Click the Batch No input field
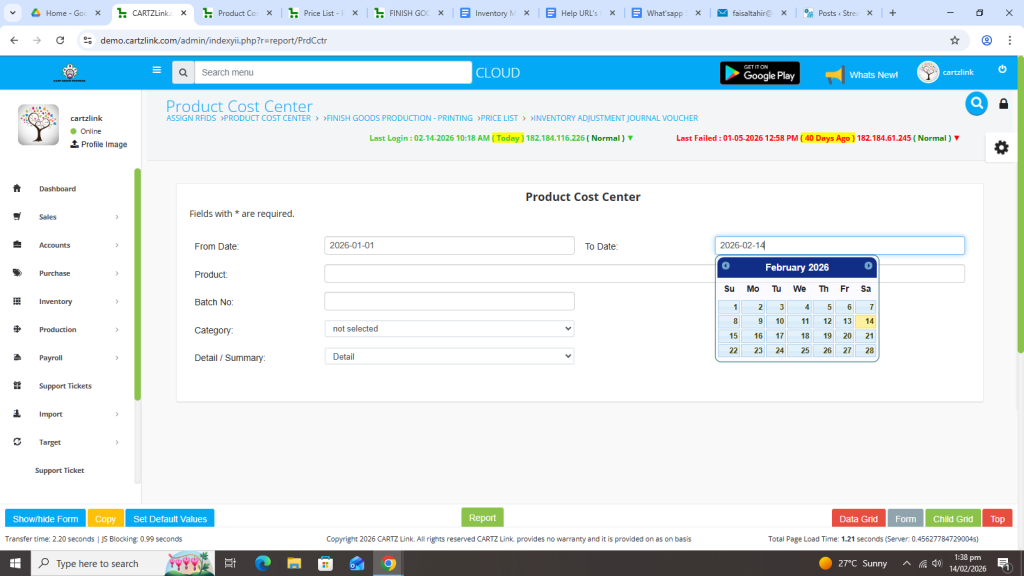 (x=449, y=301)
